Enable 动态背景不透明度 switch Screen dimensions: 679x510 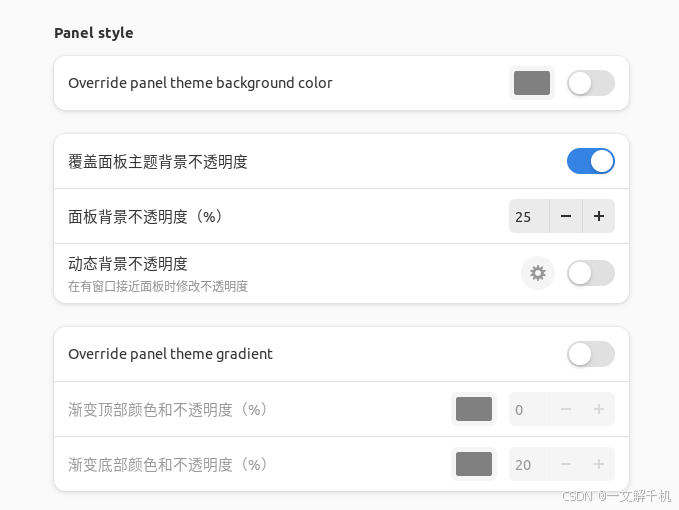click(590, 273)
